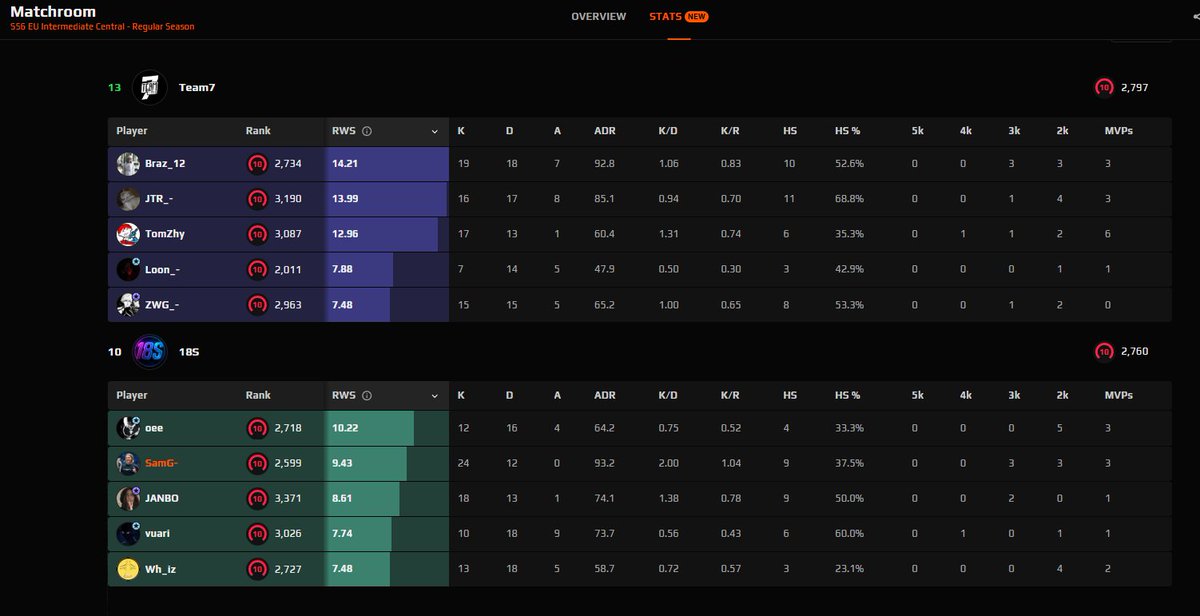1200x616 pixels.
Task: Click skill level badge in ZWG_- row
Action: 257,304
